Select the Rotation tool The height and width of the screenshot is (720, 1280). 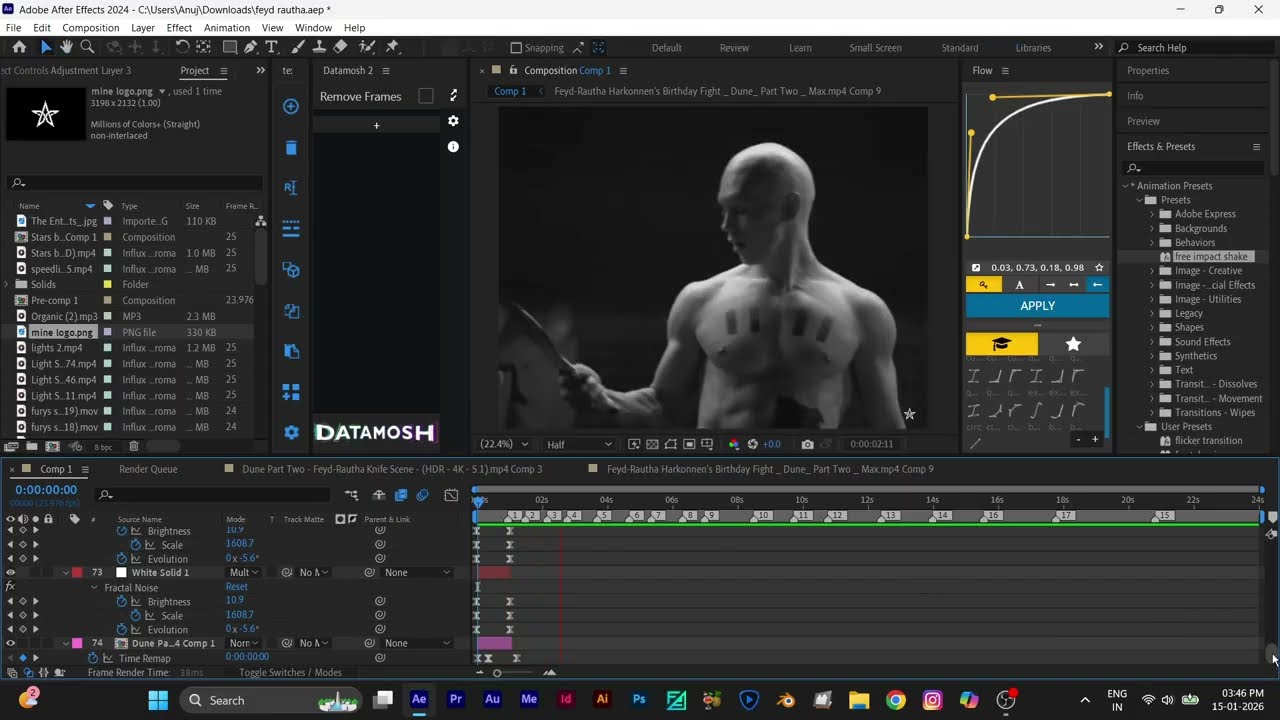(182, 47)
